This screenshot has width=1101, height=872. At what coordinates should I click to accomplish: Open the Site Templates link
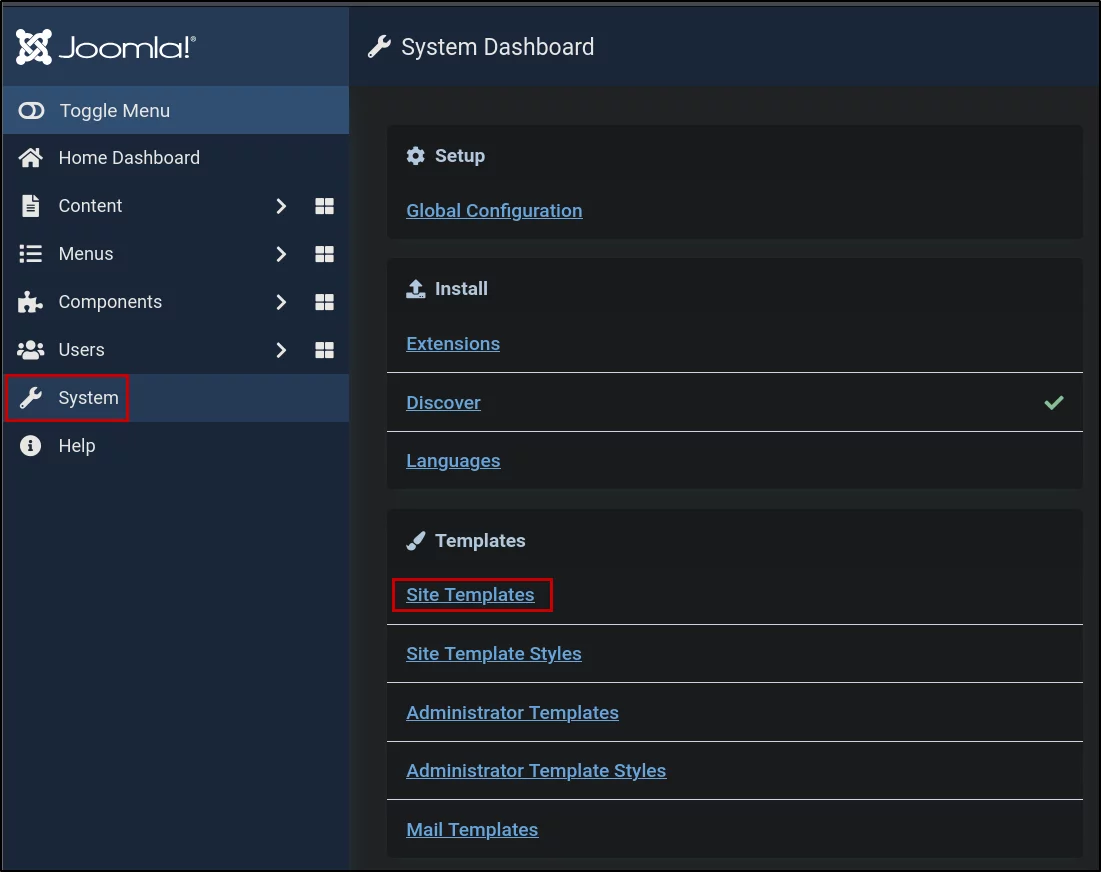(x=470, y=595)
